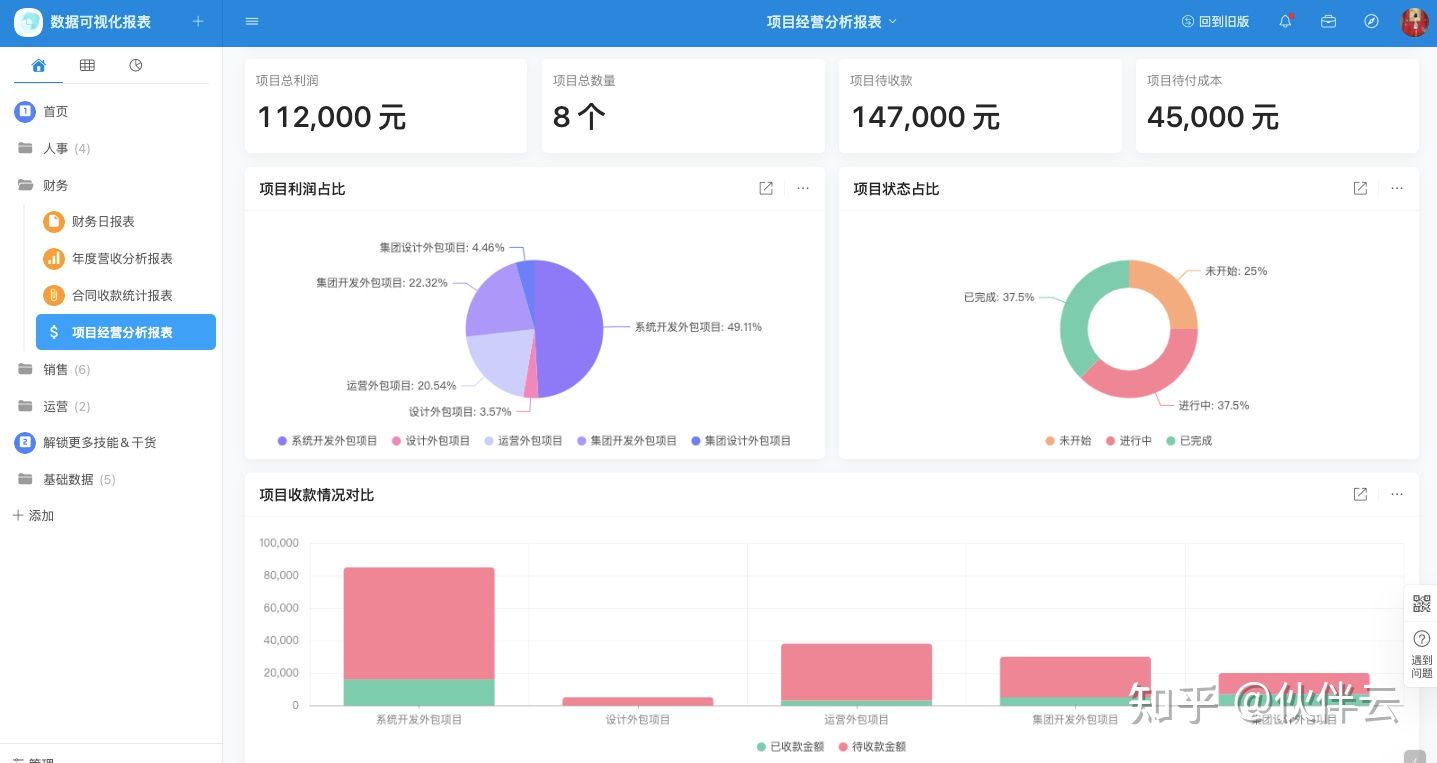Toggle sidebar with hamburger menu icon
The image size is (1437, 763).
pyautogui.click(x=252, y=21)
